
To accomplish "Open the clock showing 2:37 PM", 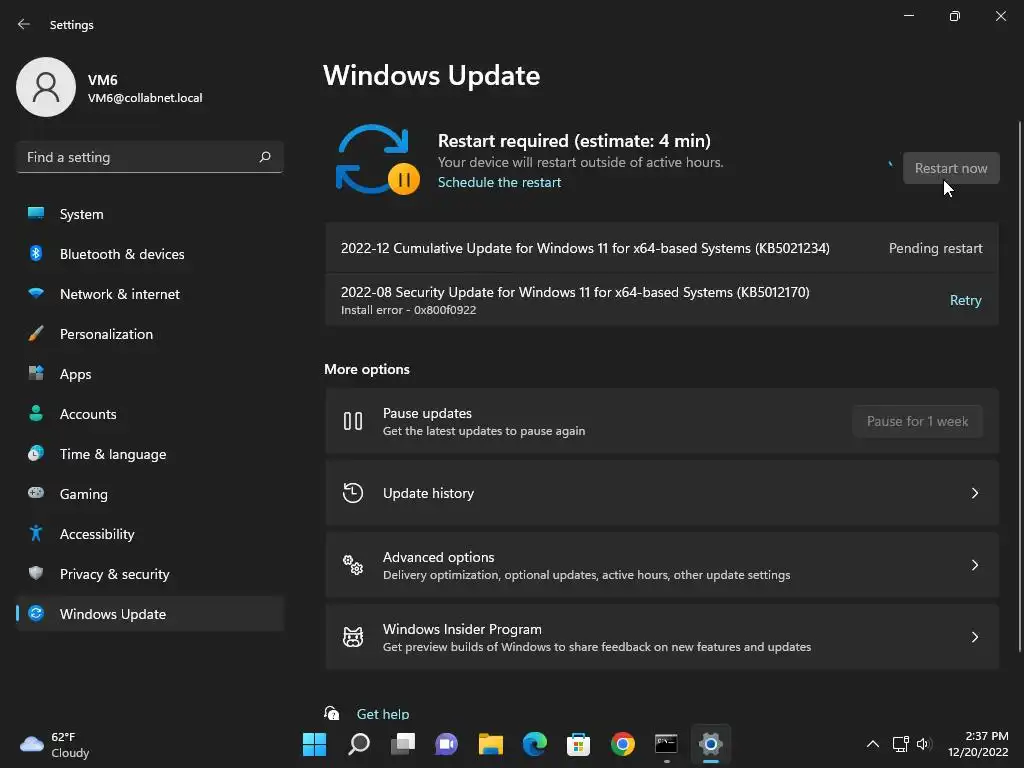I will 978,744.
